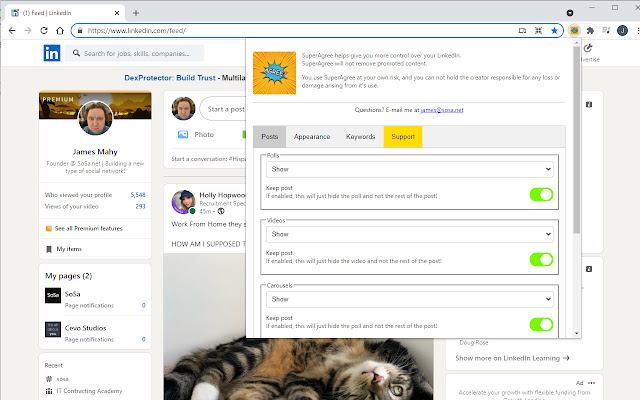Open See all Premium features link
The height and width of the screenshot is (400, 640).
[89, 229]
